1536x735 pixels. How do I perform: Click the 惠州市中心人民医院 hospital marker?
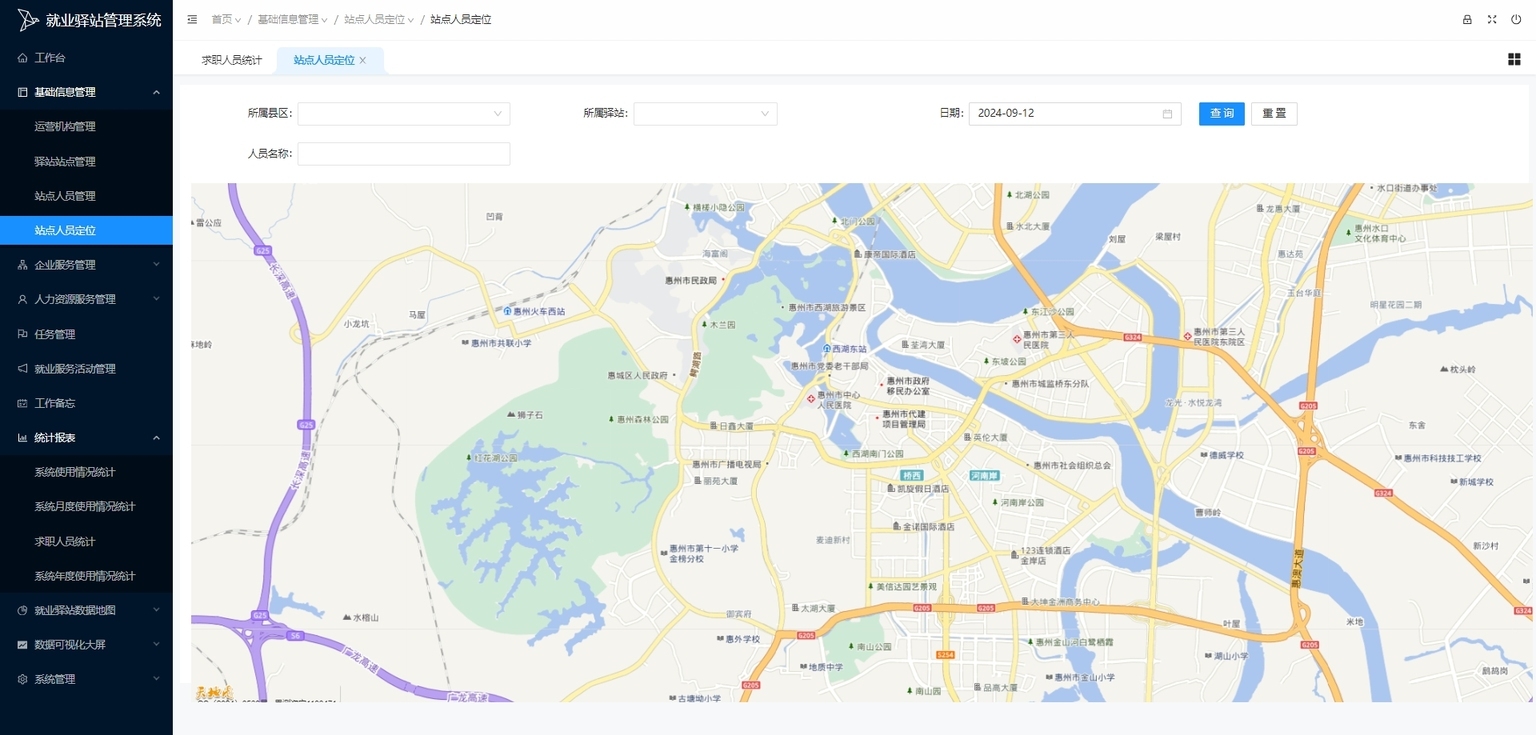[811, 398]
